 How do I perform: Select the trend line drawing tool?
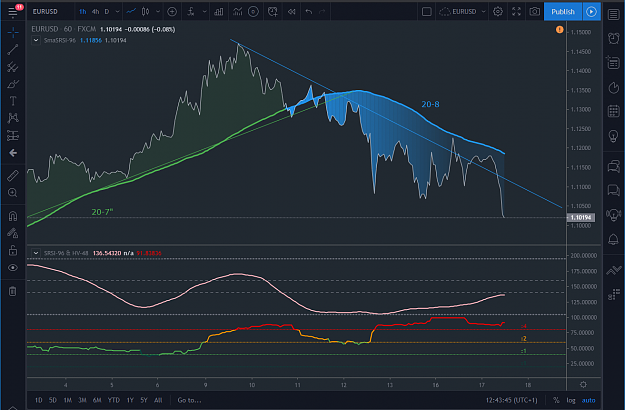(13, 50)
